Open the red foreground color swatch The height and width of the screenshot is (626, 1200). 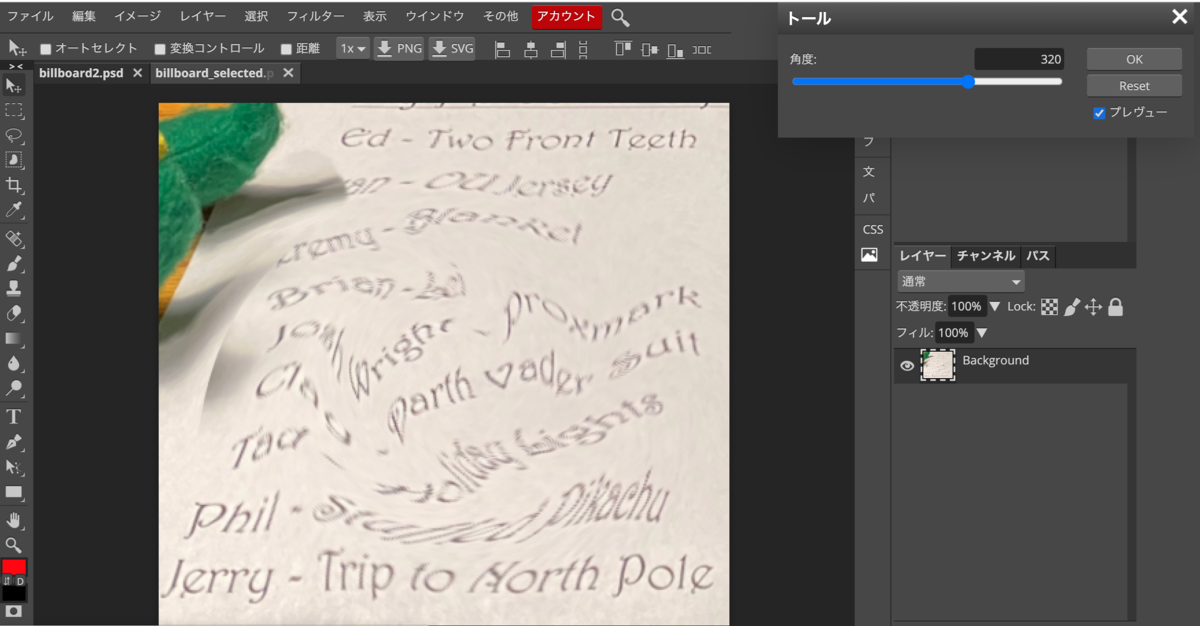14,566
